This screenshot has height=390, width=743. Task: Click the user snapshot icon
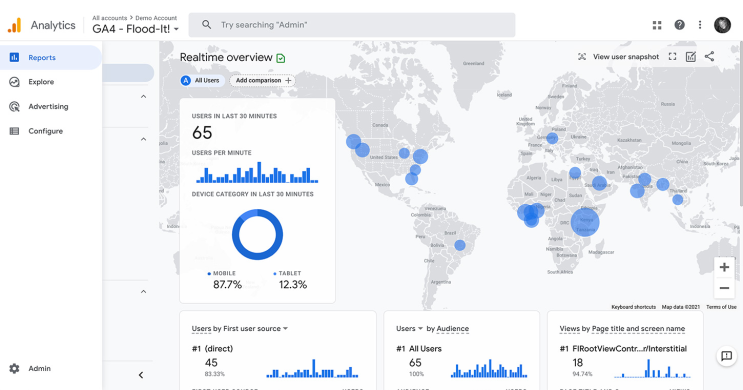(582, 57)
